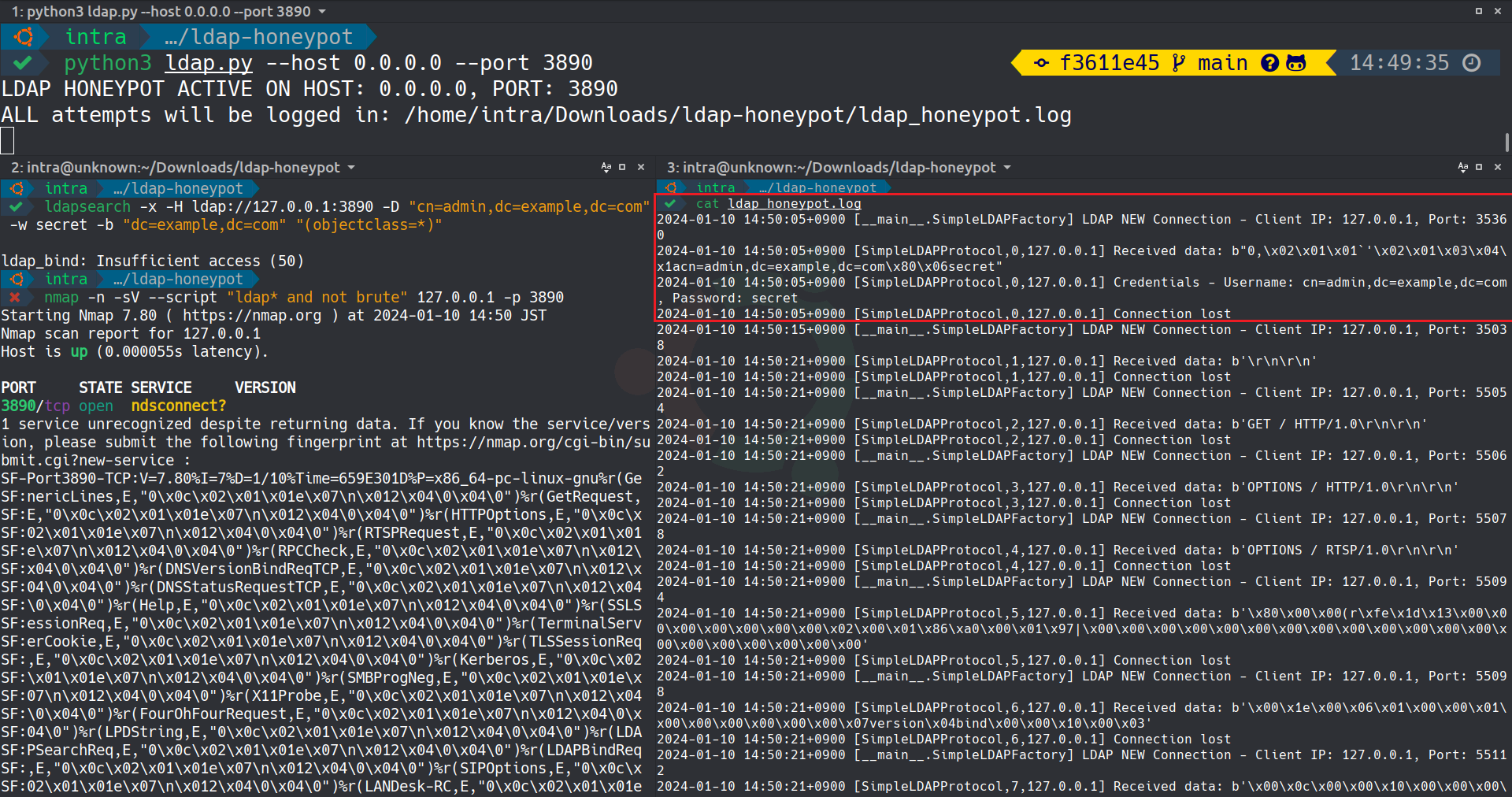Click log data b'OPTIONS / RTSP/1.0'
The image size is (1512, 797).
(x=1346, y=550)
